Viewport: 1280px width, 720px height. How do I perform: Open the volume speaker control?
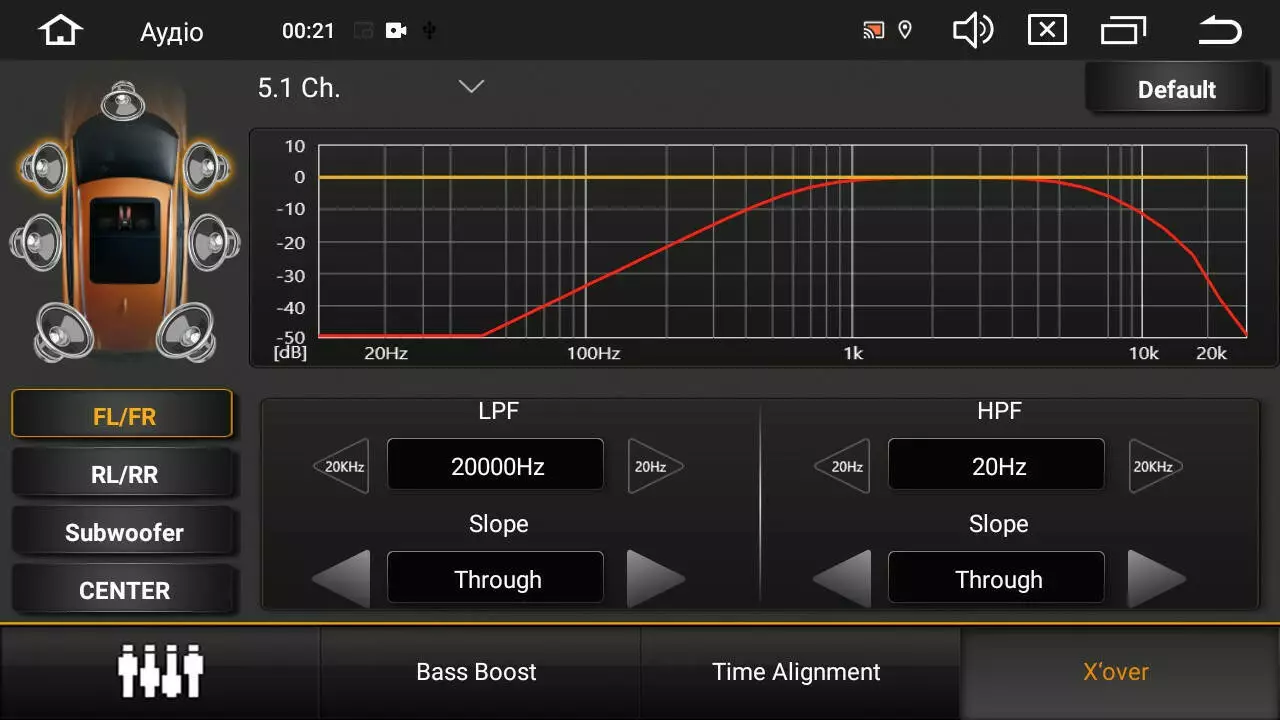point(972,31)
